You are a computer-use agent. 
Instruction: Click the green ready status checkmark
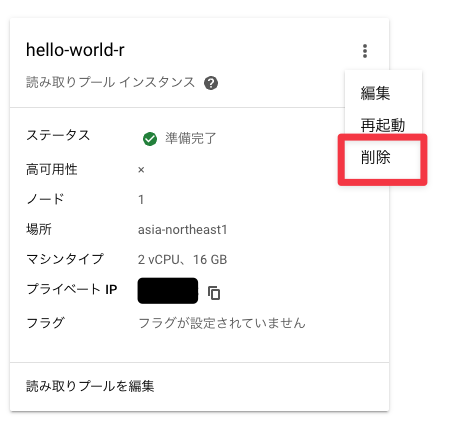click(150, 139)
